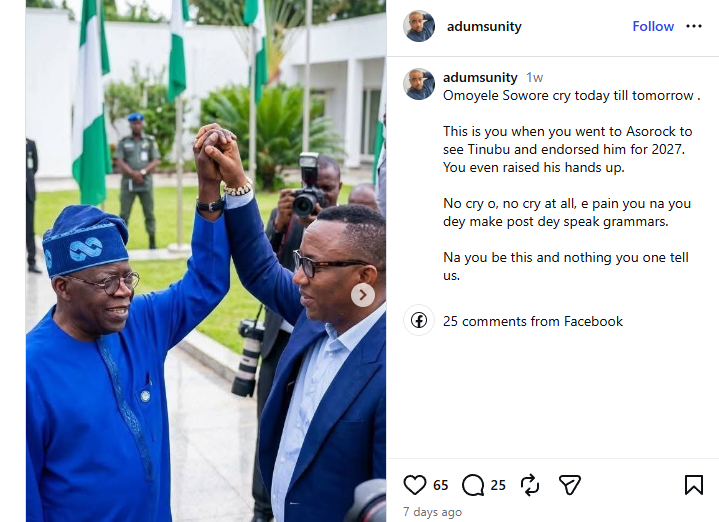Open comments via speech bubble icon
The height and width of the screenshot is (522, 719).
[473, 485]
